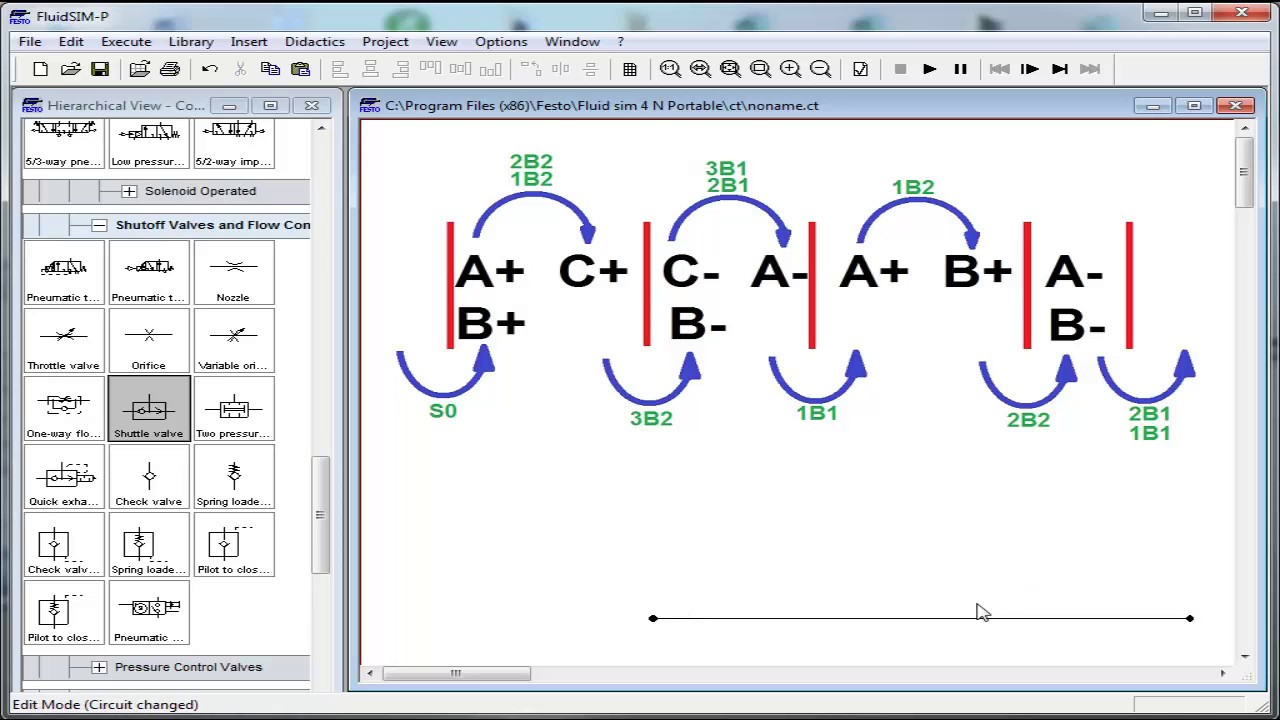This screenshot has height=720, width=1280.
Task: Open the File menu
Action: (30, 41)
